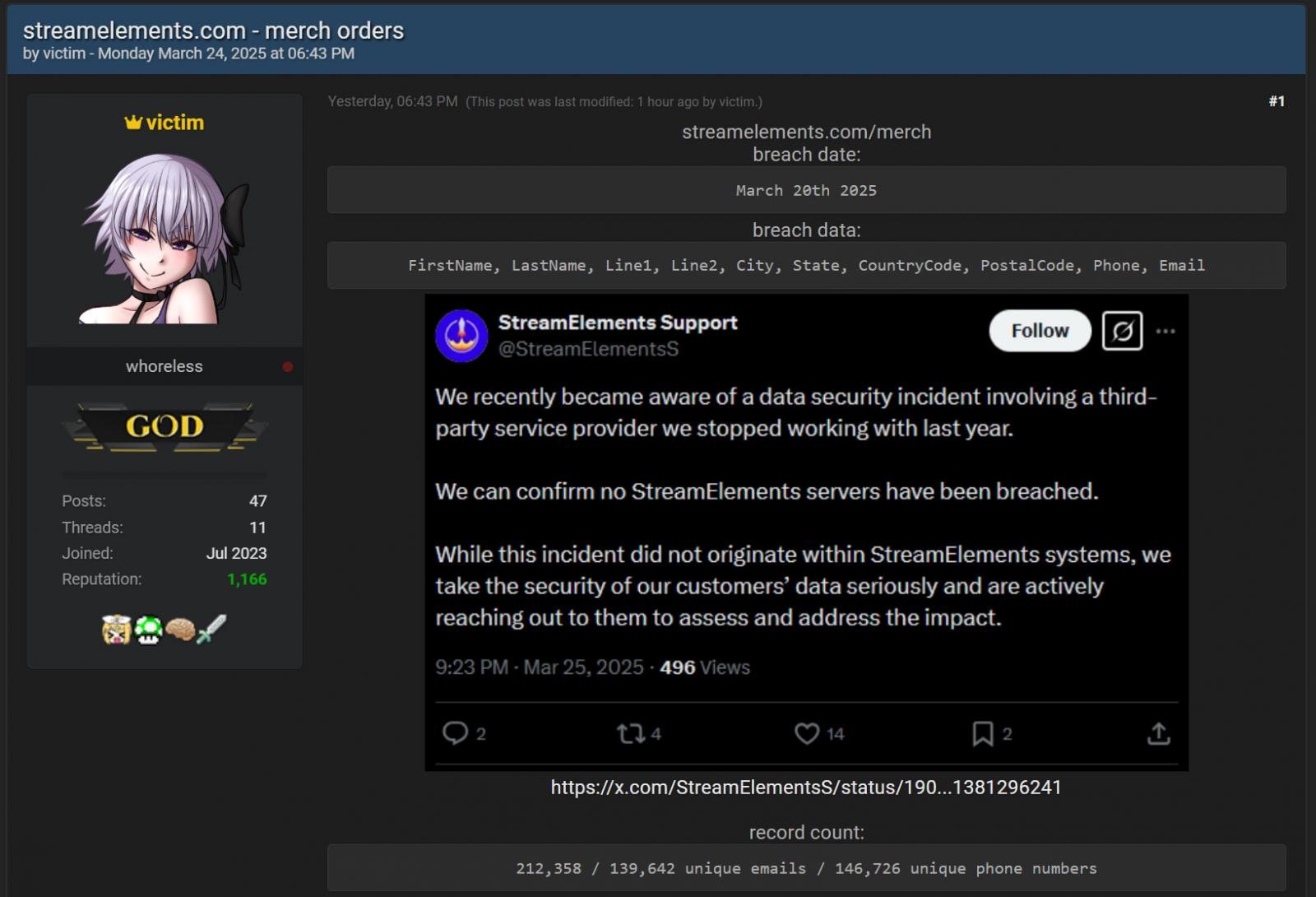Image resolution: width=1316 pixels, height=897 pixels.
Task: Click the @StreamElementsS handle
Action: tap(588, 349)
